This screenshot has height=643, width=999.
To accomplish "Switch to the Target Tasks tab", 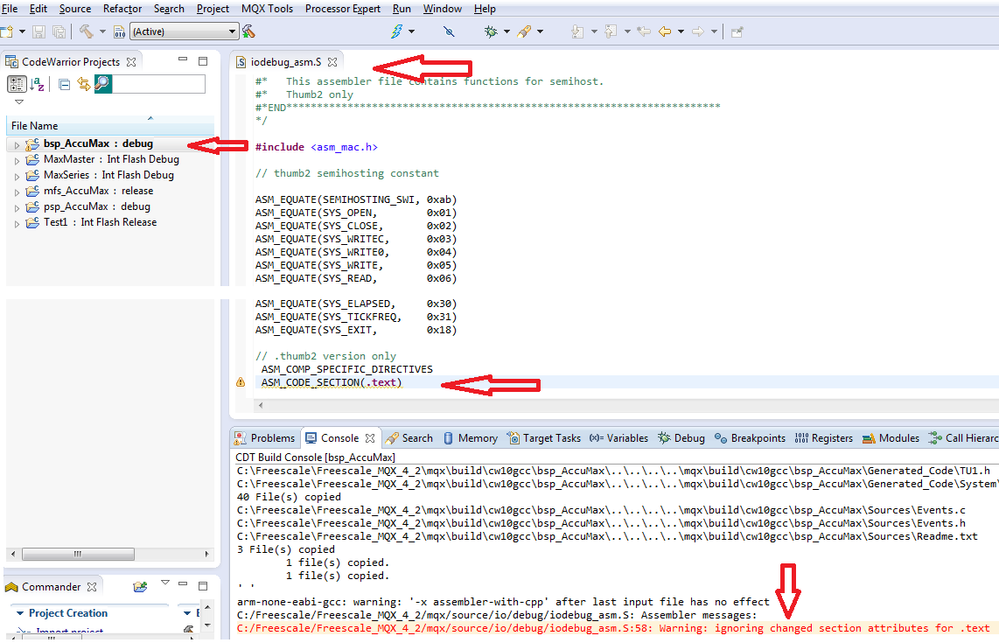I will pos(543,438).
